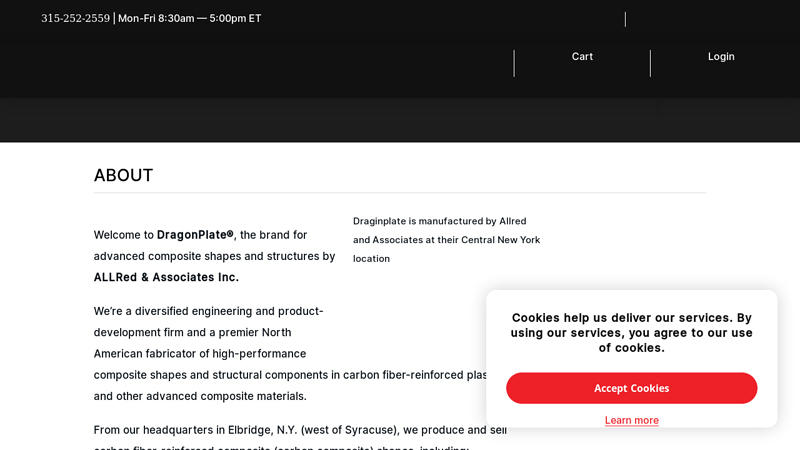Click the caption about Central New York location

446,240
